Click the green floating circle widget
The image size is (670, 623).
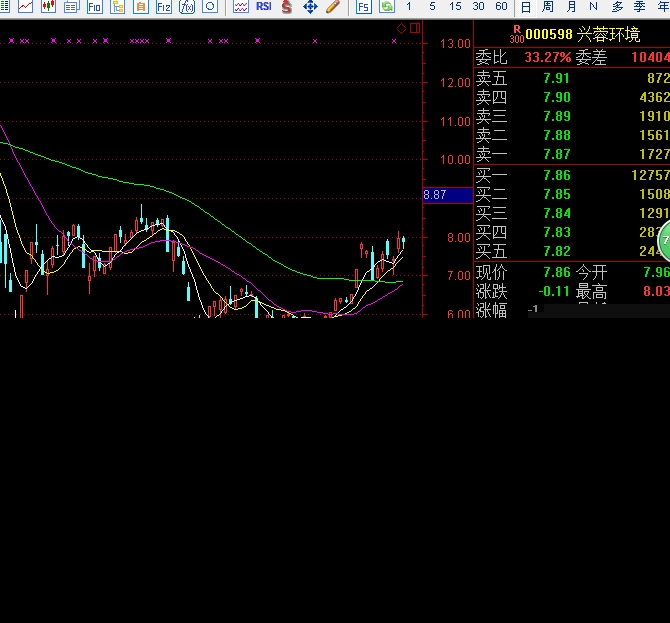pyautogui.click(x=664, y=241)
